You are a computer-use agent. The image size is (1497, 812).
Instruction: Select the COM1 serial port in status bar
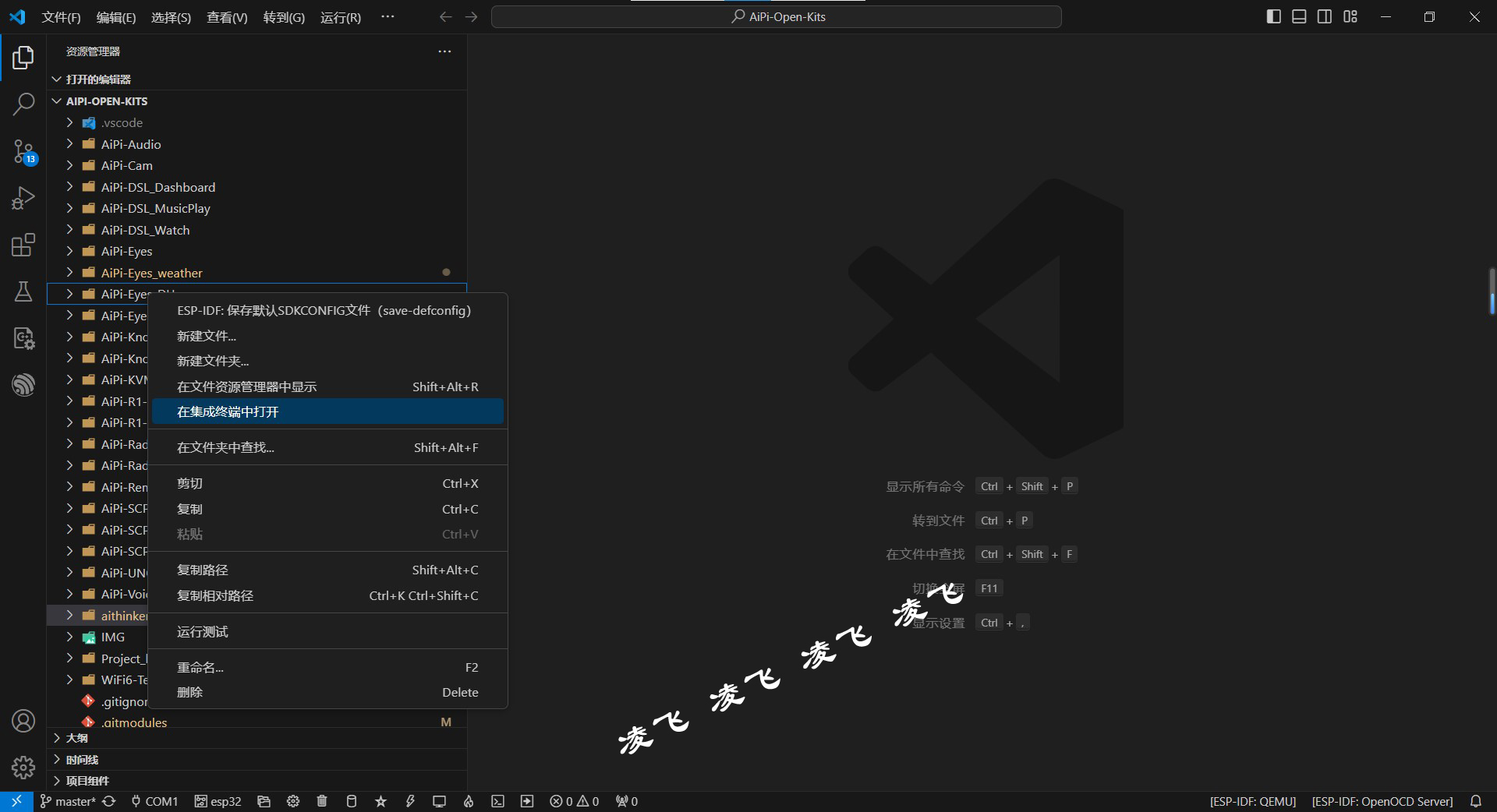point(154,801)
